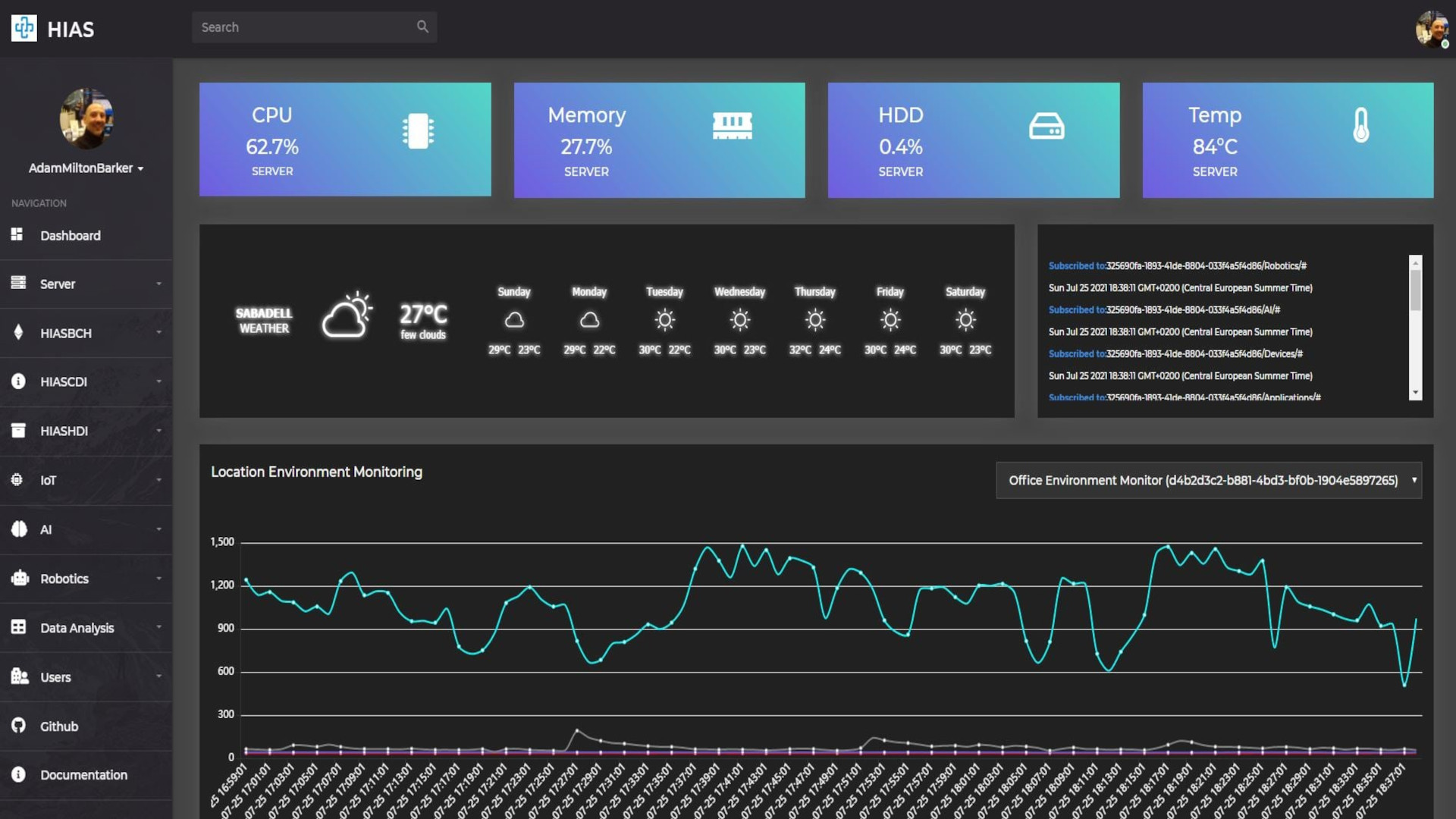Click Saturday's sun forecast icon
Viewport: 1456px width, 819px height.
[x=965, y=320]
